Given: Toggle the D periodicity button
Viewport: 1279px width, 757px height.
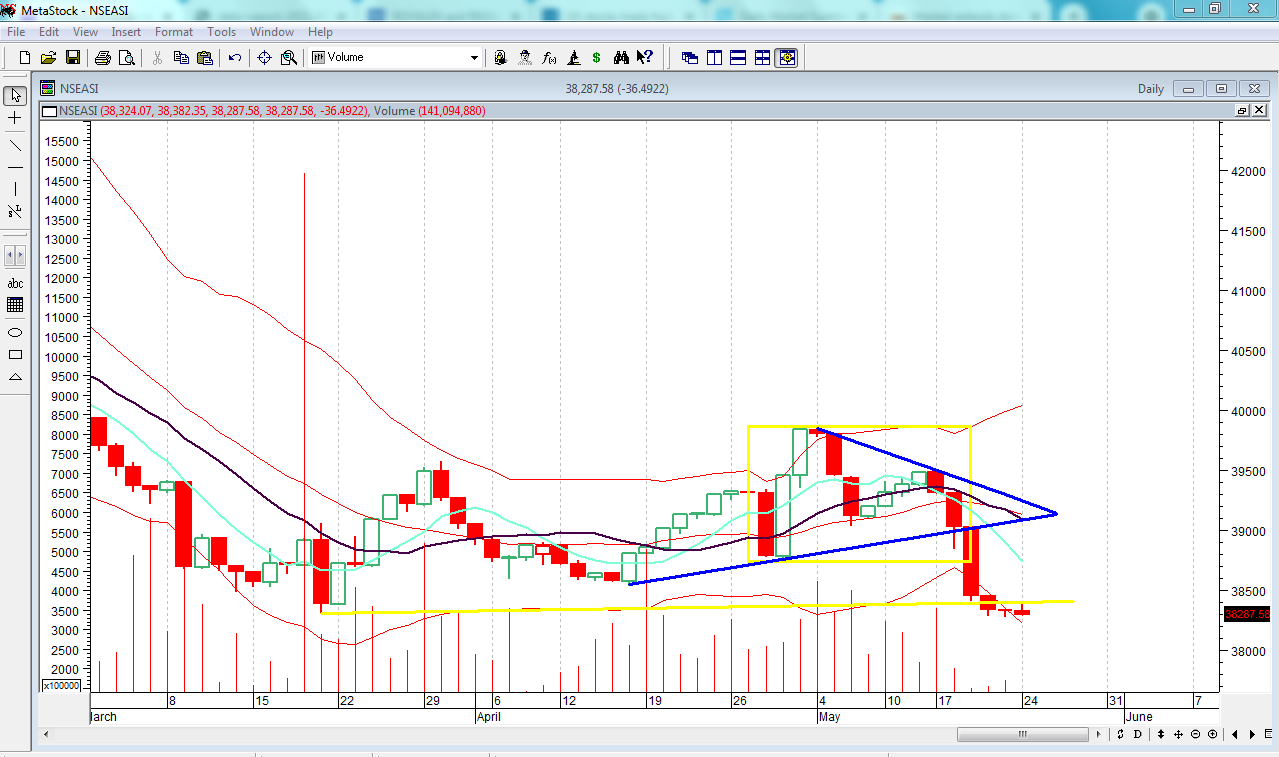Looking at the screenshot, I should pyautogui.click(x=1139, y=735).
